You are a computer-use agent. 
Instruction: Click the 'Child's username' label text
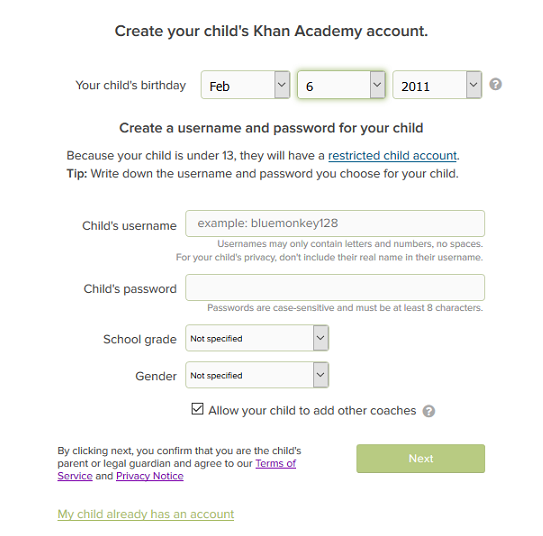(129, 226)
